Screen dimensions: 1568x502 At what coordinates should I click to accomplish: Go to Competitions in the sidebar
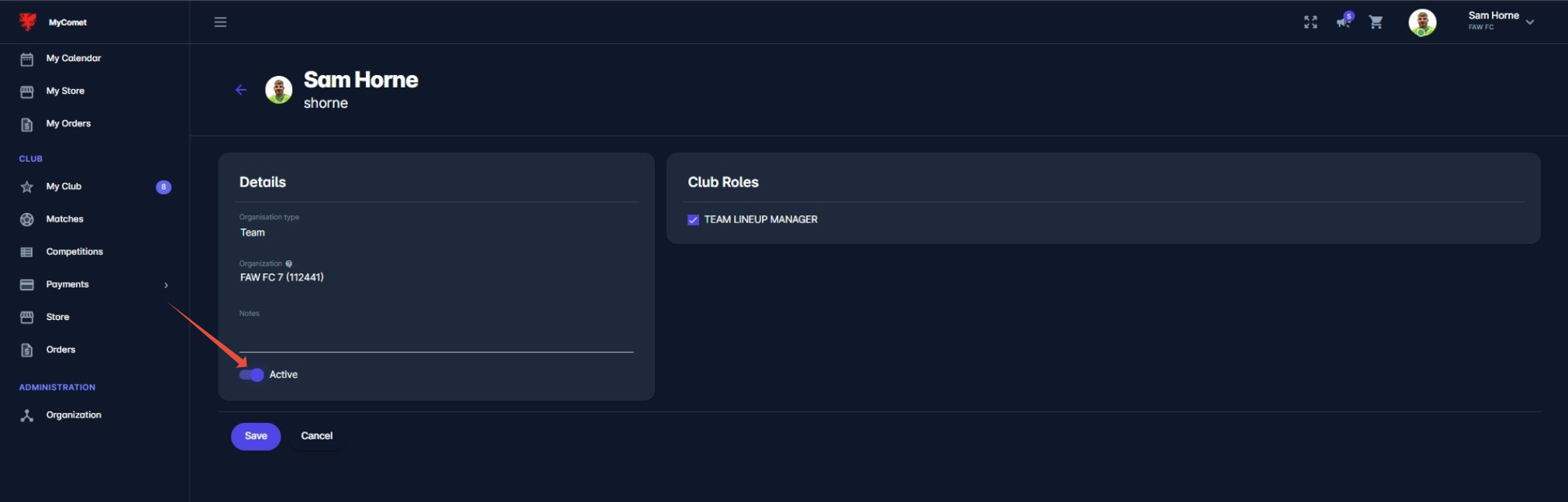pyautogui.click(x=74, y=252)
